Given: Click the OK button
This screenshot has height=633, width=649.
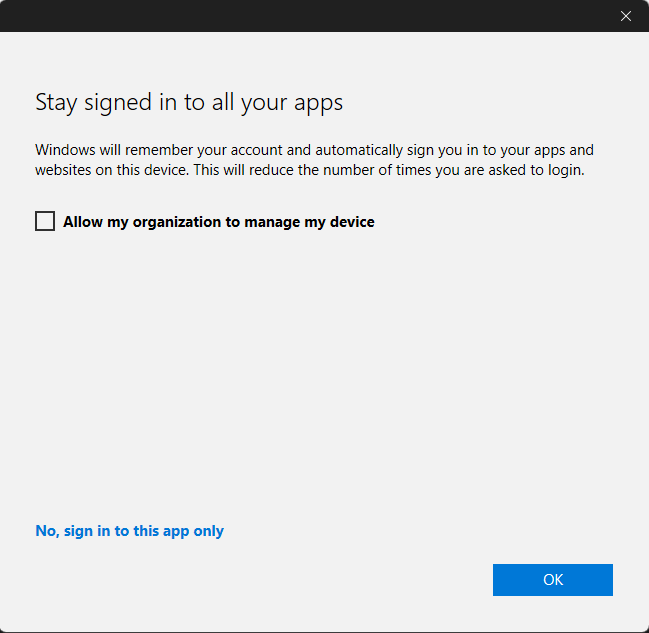Looking at the screenshot, I should pyautogui.click(x=553, y=580).
